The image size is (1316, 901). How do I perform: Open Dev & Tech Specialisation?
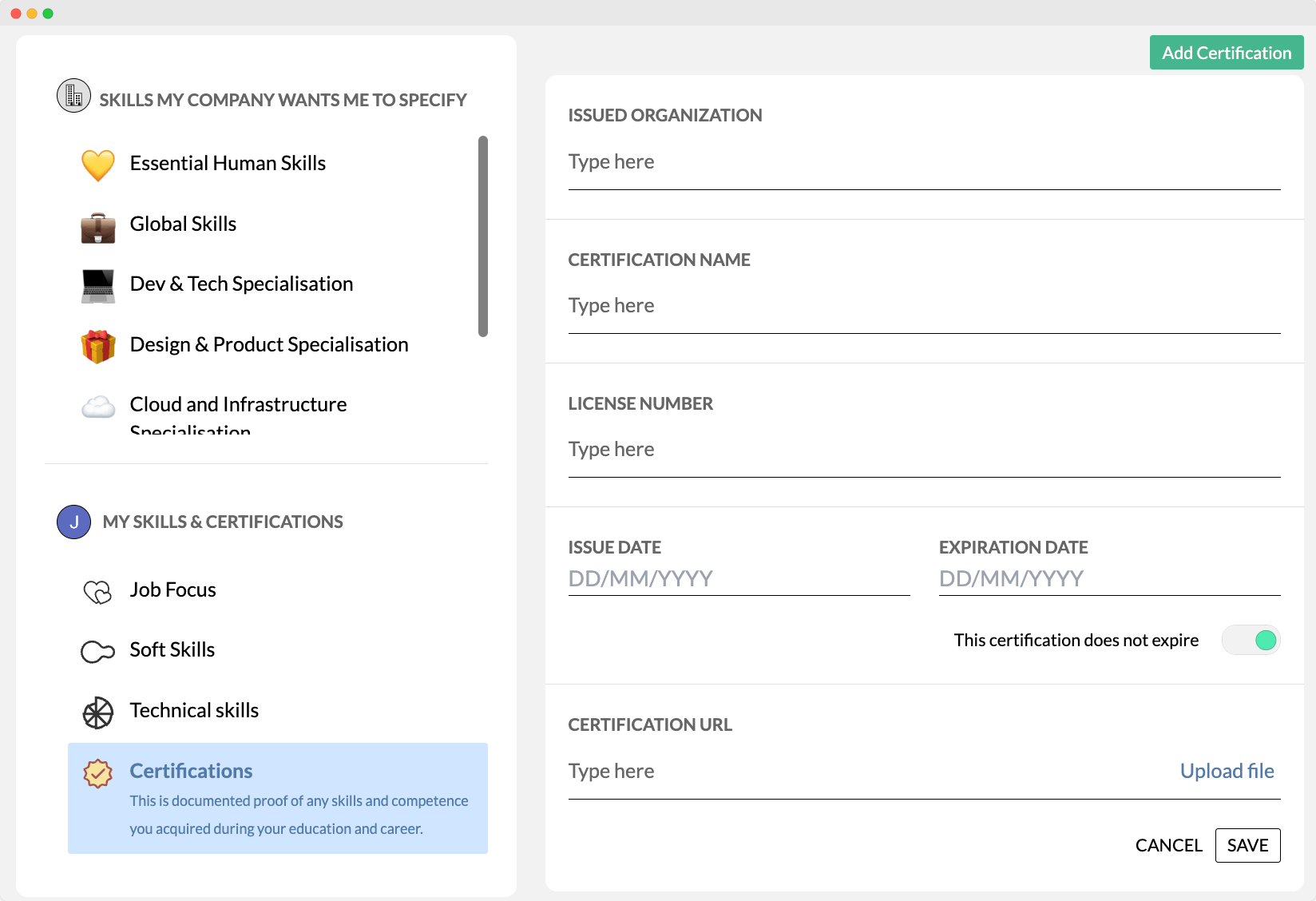(241, 284)
